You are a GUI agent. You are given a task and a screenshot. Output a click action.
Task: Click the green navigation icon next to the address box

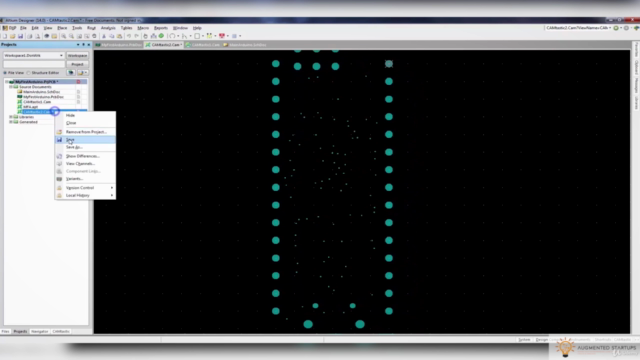(616, 28)
